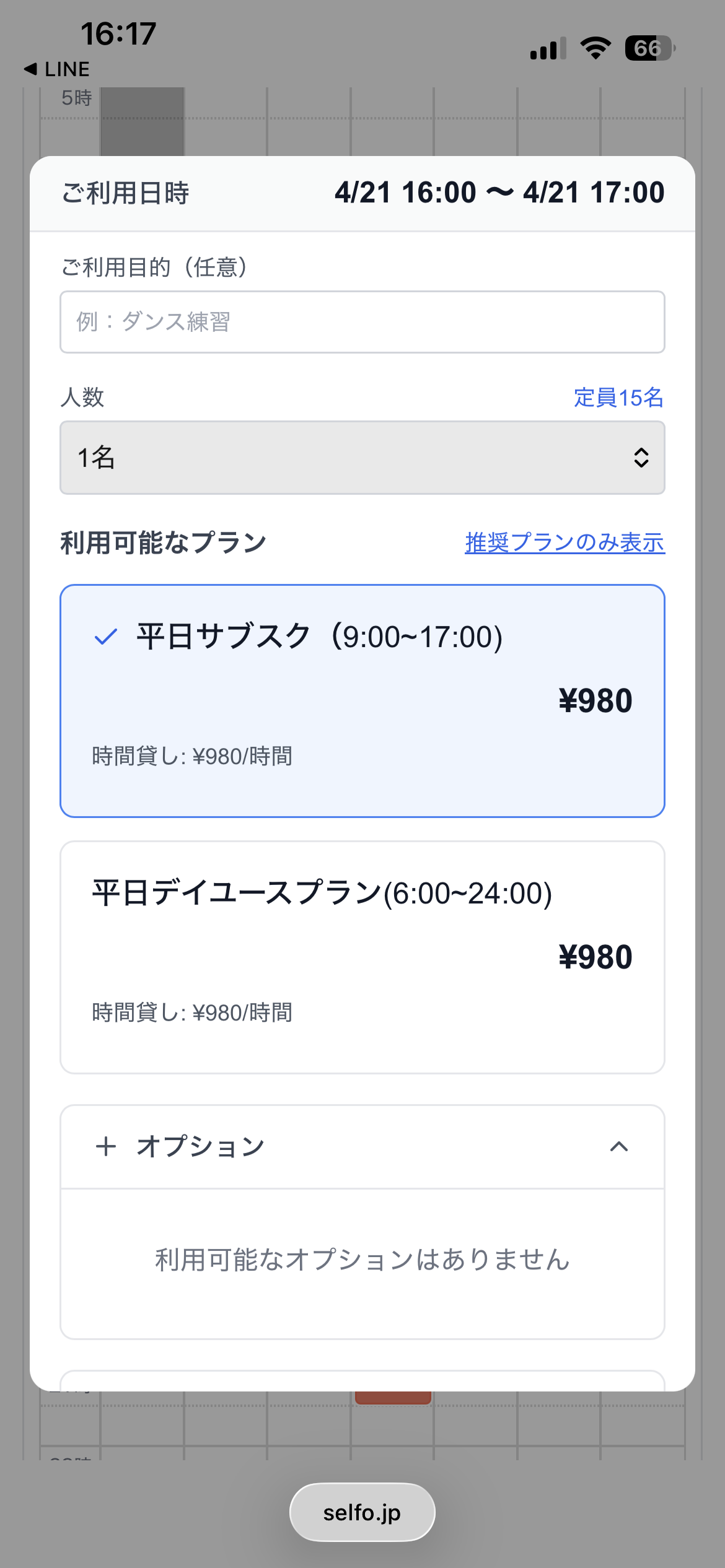The height and width of the screenshot is (1568, 725).
Task: Tap the up-down arrows in 人数 selector
Action: (641, 458)
